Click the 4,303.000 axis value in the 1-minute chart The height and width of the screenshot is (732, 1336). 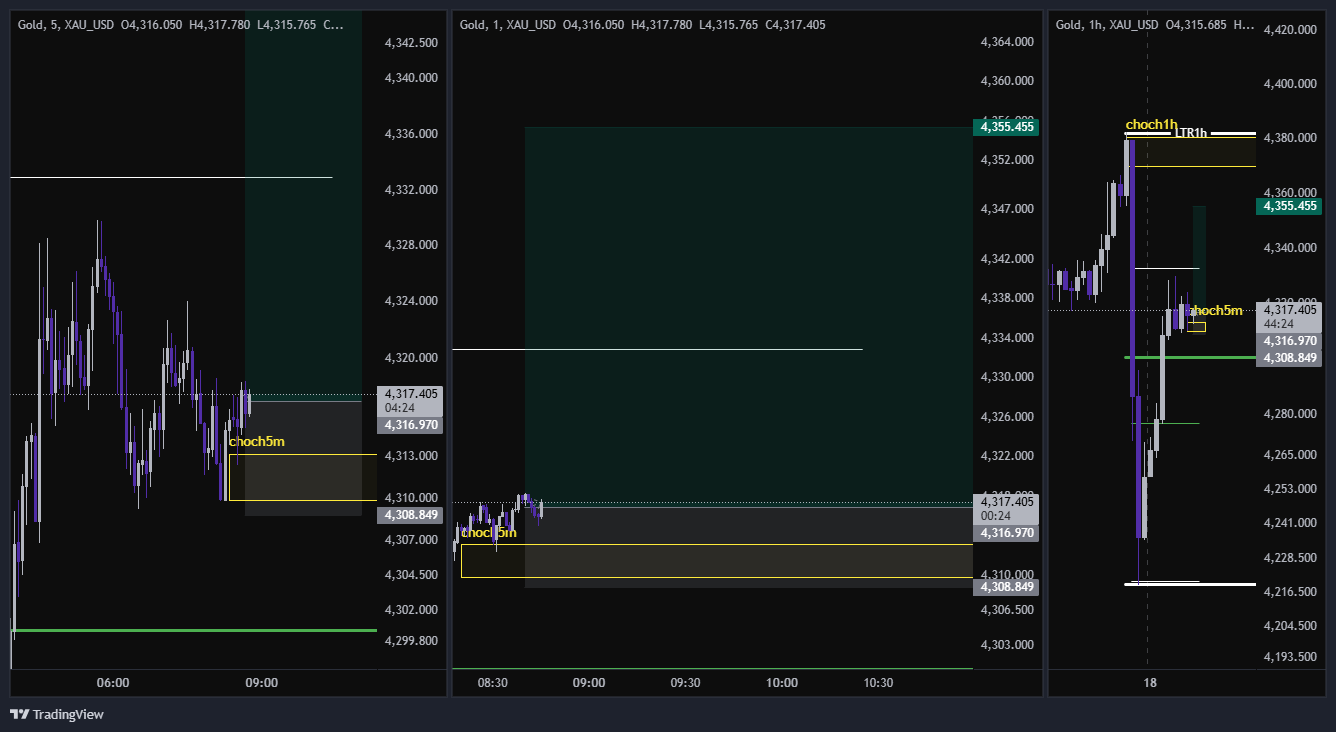[1007, 644]
